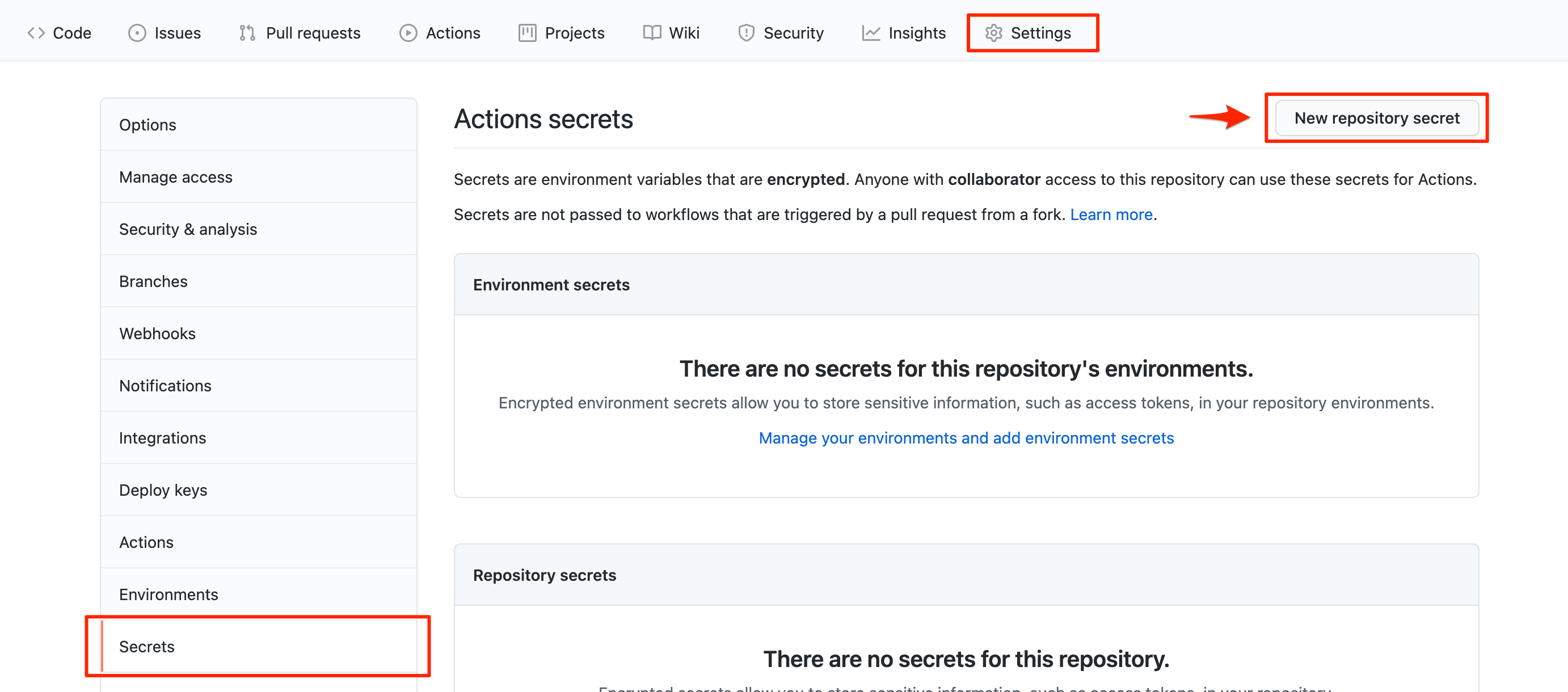Open Deploy keys settings page
The height and width of the screenshot is (692, 1568).
click(163, 490)
